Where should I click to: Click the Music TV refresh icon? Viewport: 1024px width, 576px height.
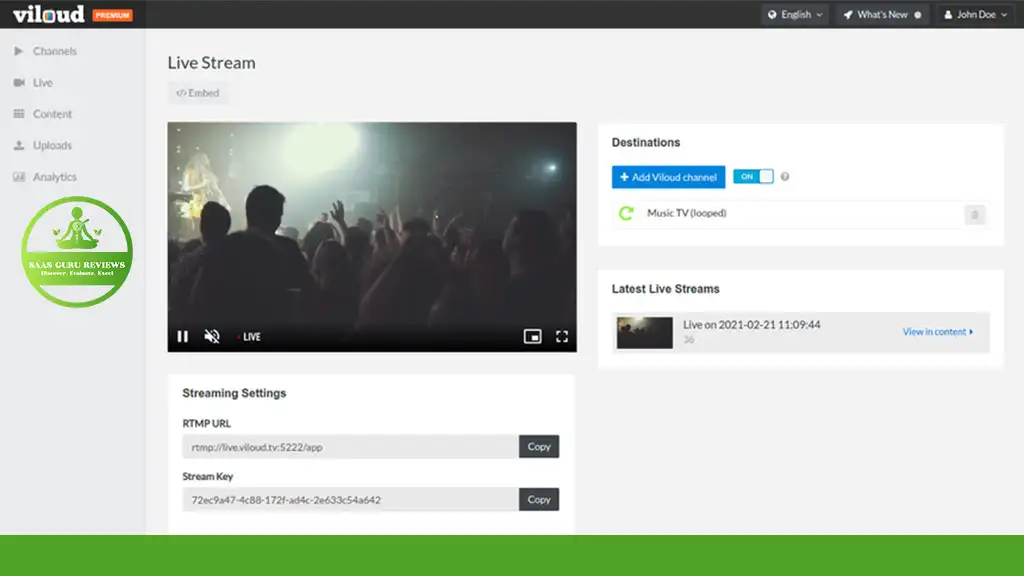click(626, 213)
